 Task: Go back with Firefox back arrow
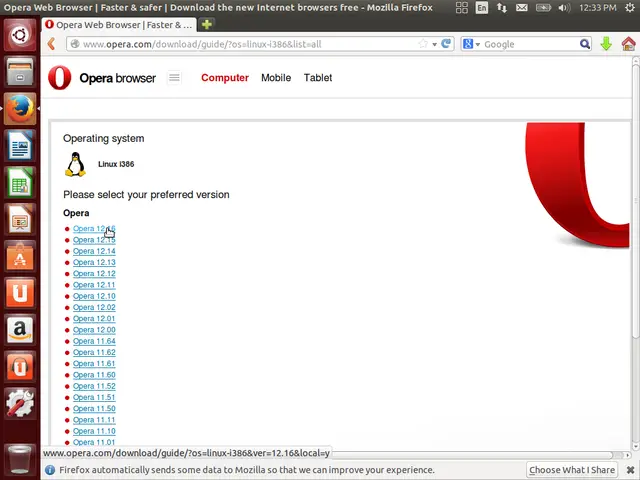51,44
